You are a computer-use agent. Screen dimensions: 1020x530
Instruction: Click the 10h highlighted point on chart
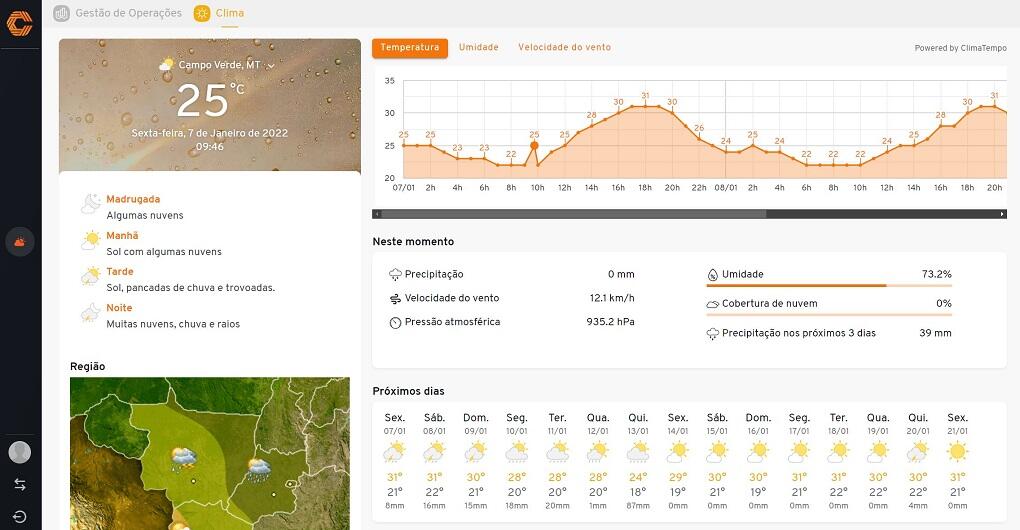(x=534, y=146)
